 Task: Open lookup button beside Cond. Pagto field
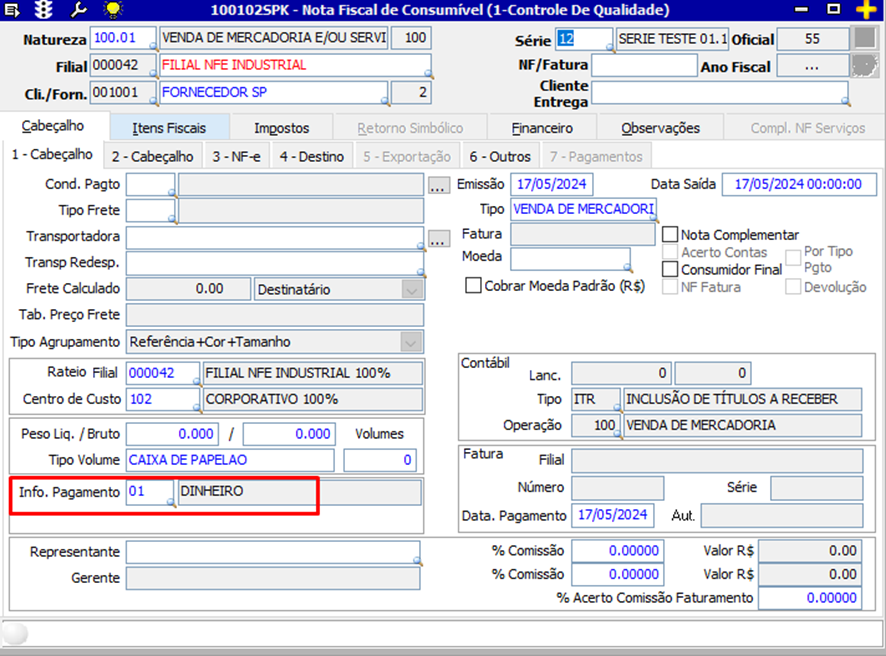coord(438,185)
